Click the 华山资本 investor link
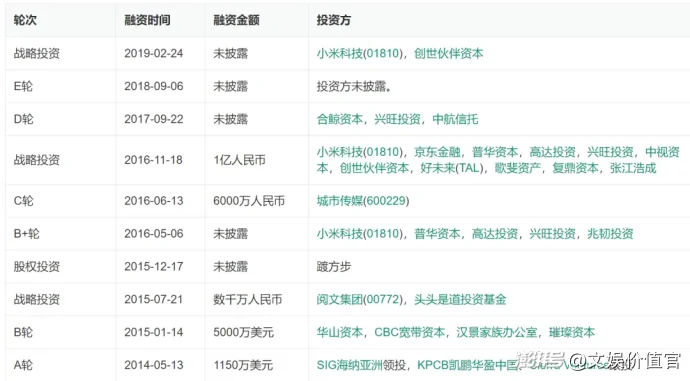The width and height of the screenshot is (690, 381). coord(340,332)
